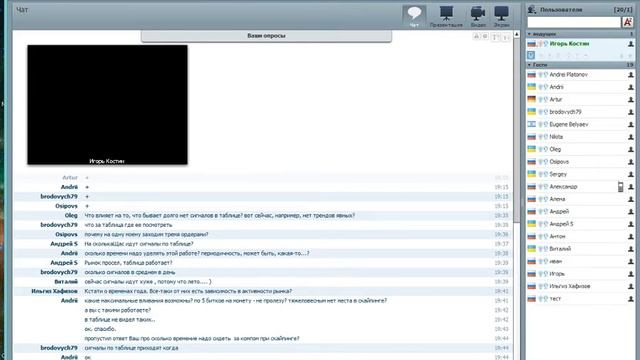Click Oleg's message about сигналов в таблице
Image resolution: width=640 pixels, height=360 pixels.
220,216
